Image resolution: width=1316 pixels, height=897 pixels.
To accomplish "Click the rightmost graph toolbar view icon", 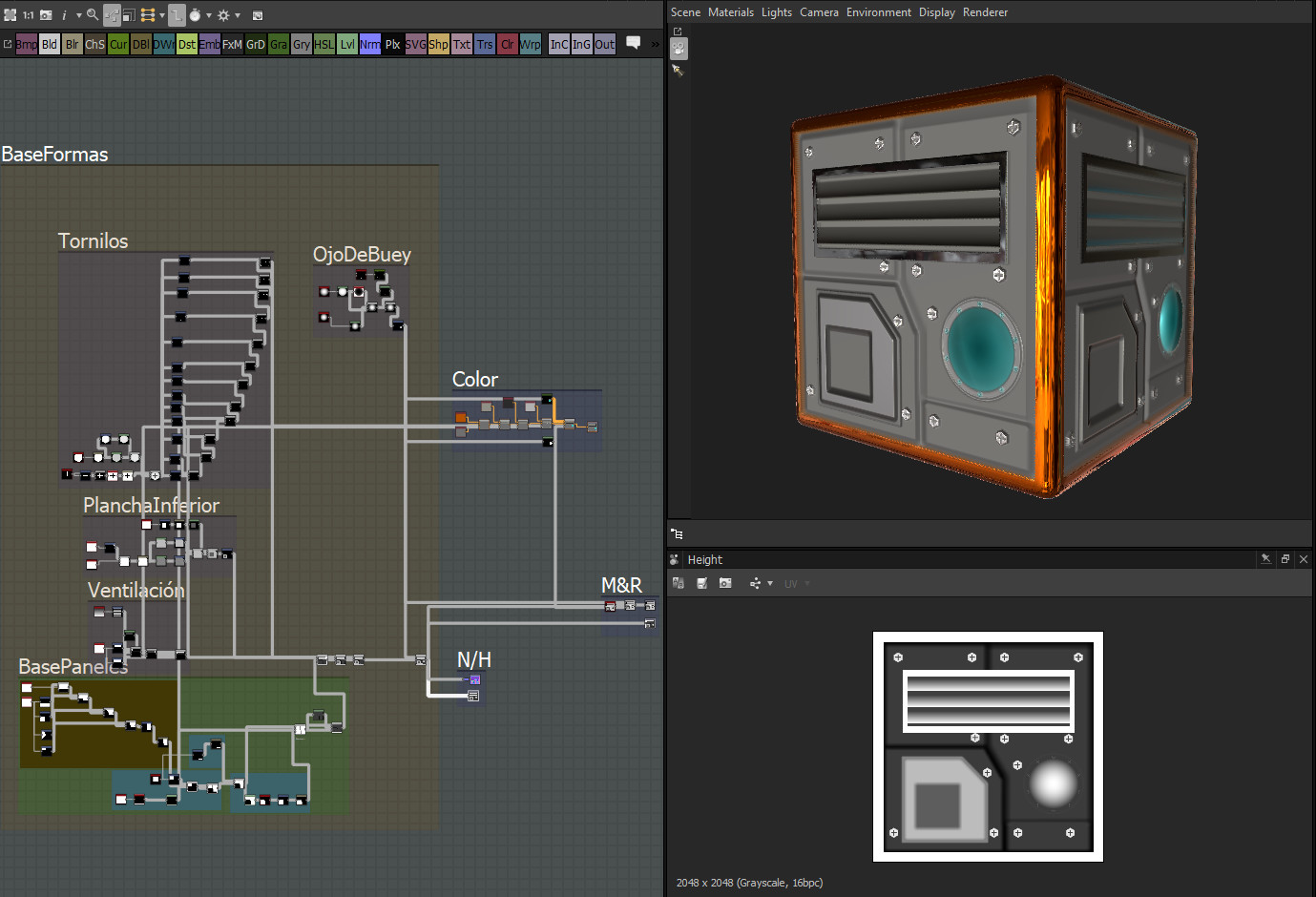I will pyautogui.click(x=258, y=14).
